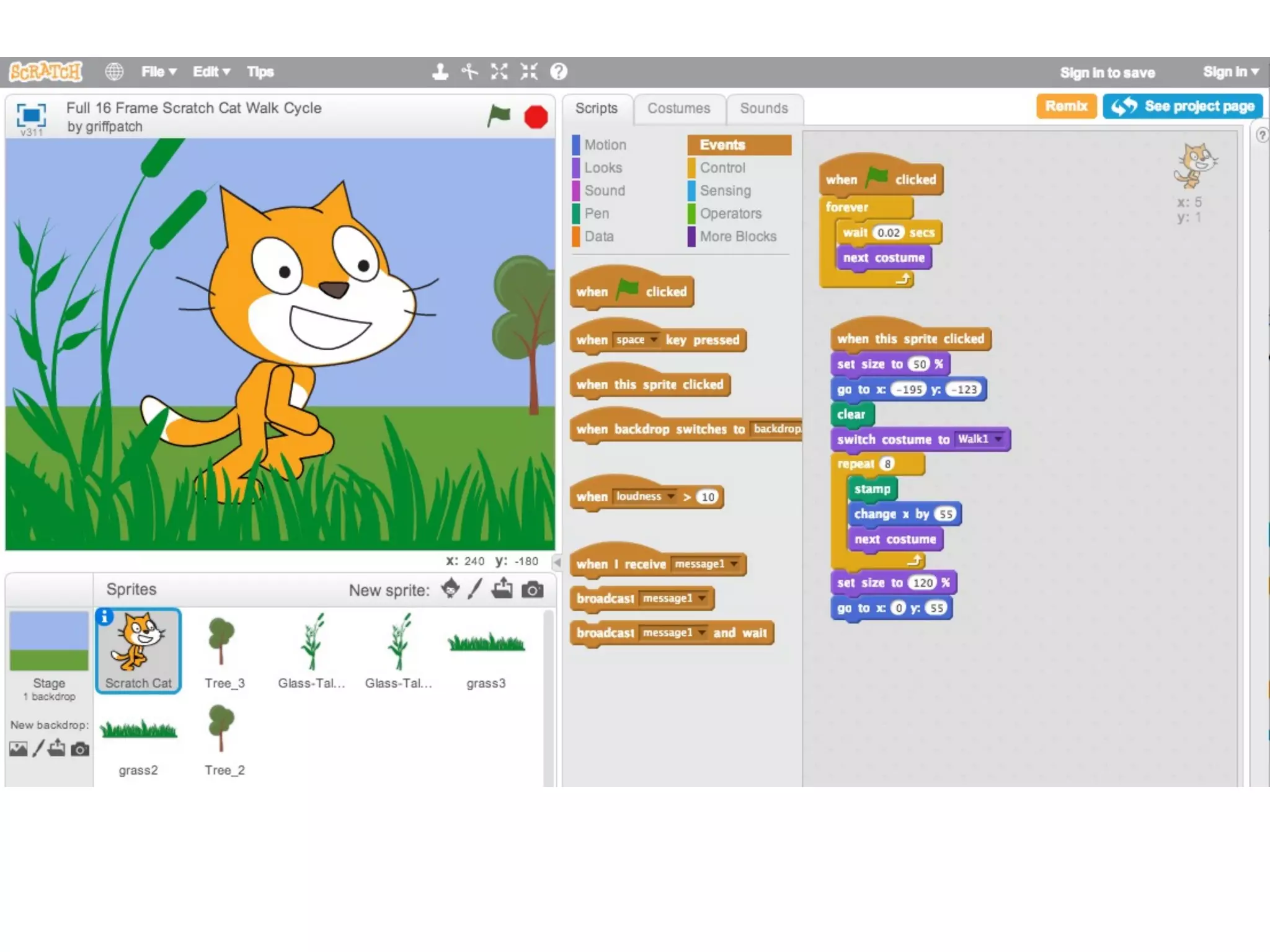Open key dropdown on space block
Image resolution: width=1270 pixels, height=952 pixels.
(654, 340)
